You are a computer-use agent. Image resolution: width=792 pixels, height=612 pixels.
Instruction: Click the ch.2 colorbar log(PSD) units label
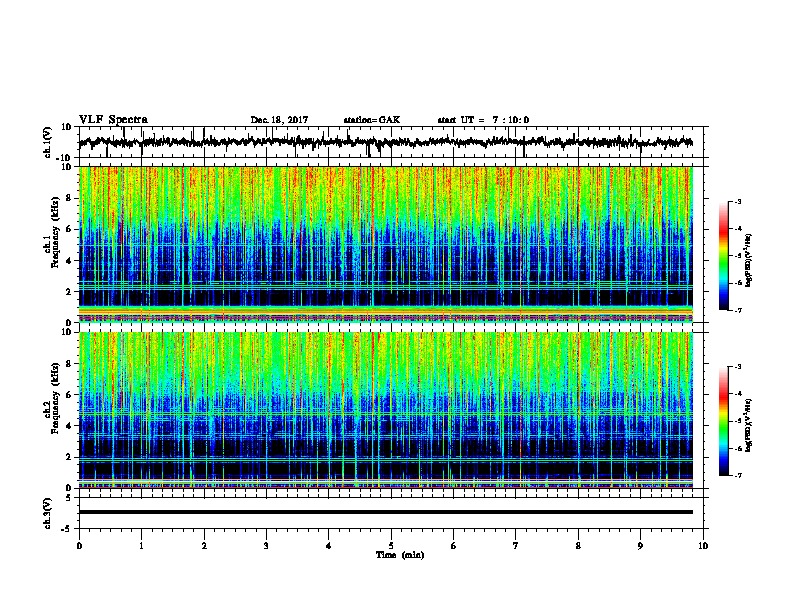748,425
